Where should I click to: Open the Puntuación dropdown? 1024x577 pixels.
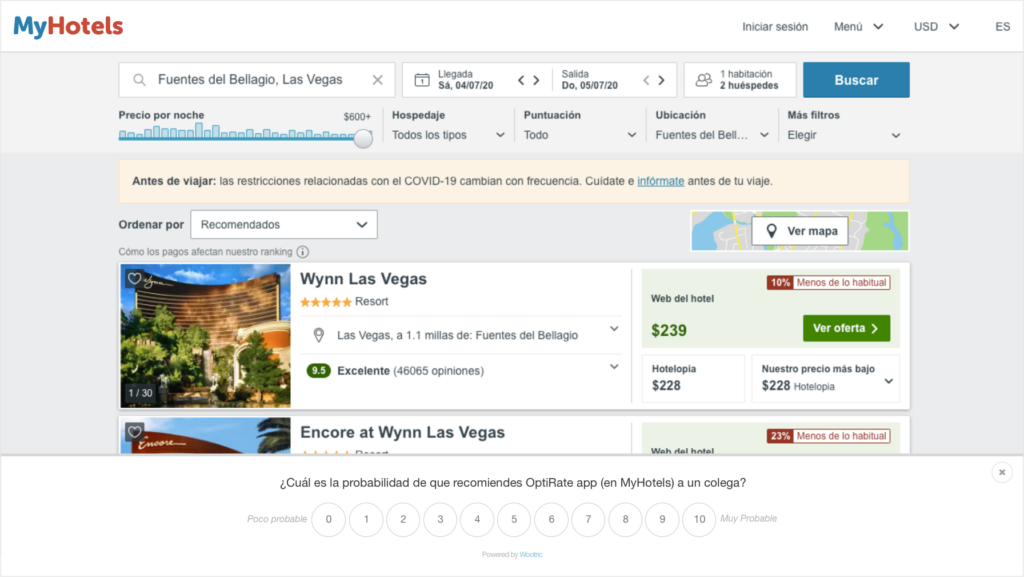pyautogui.click(x=580, y=135)
